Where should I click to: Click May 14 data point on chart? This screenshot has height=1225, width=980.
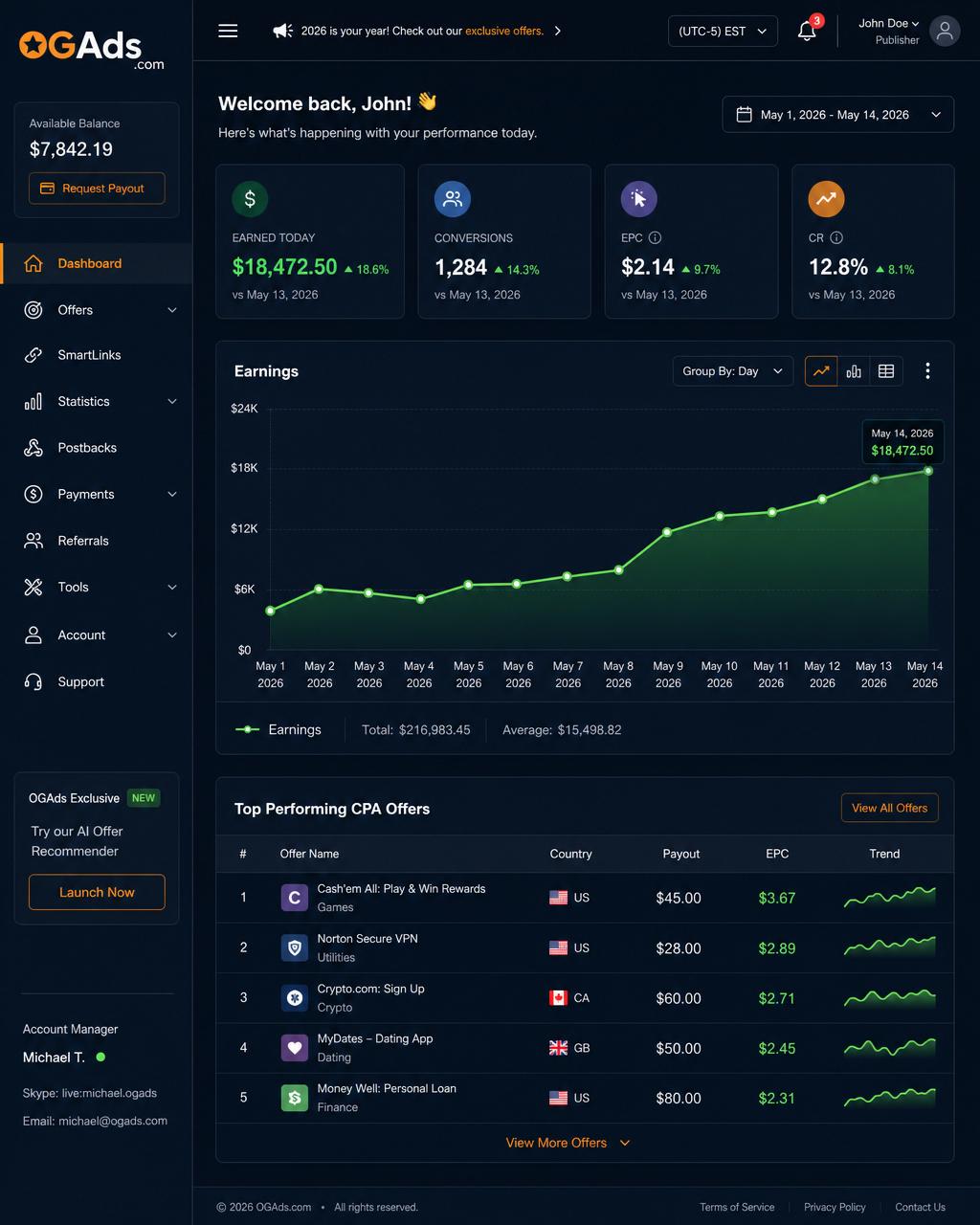(928, 471)
